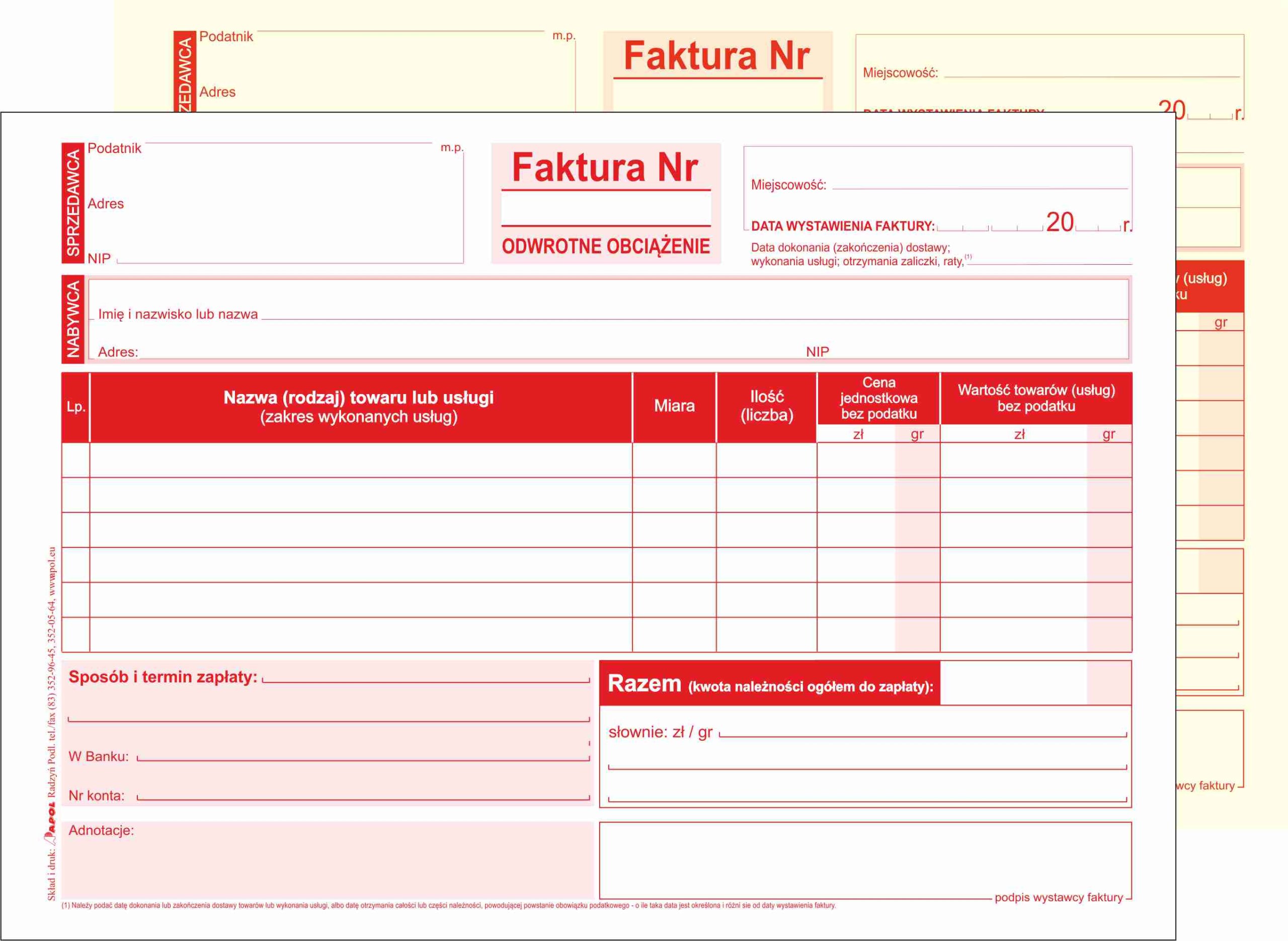Click the 'Nazwa (rodzaj) towaru lub usługi' header
The height and width of the screenshot is (941, 1288).
click(361, 407)
